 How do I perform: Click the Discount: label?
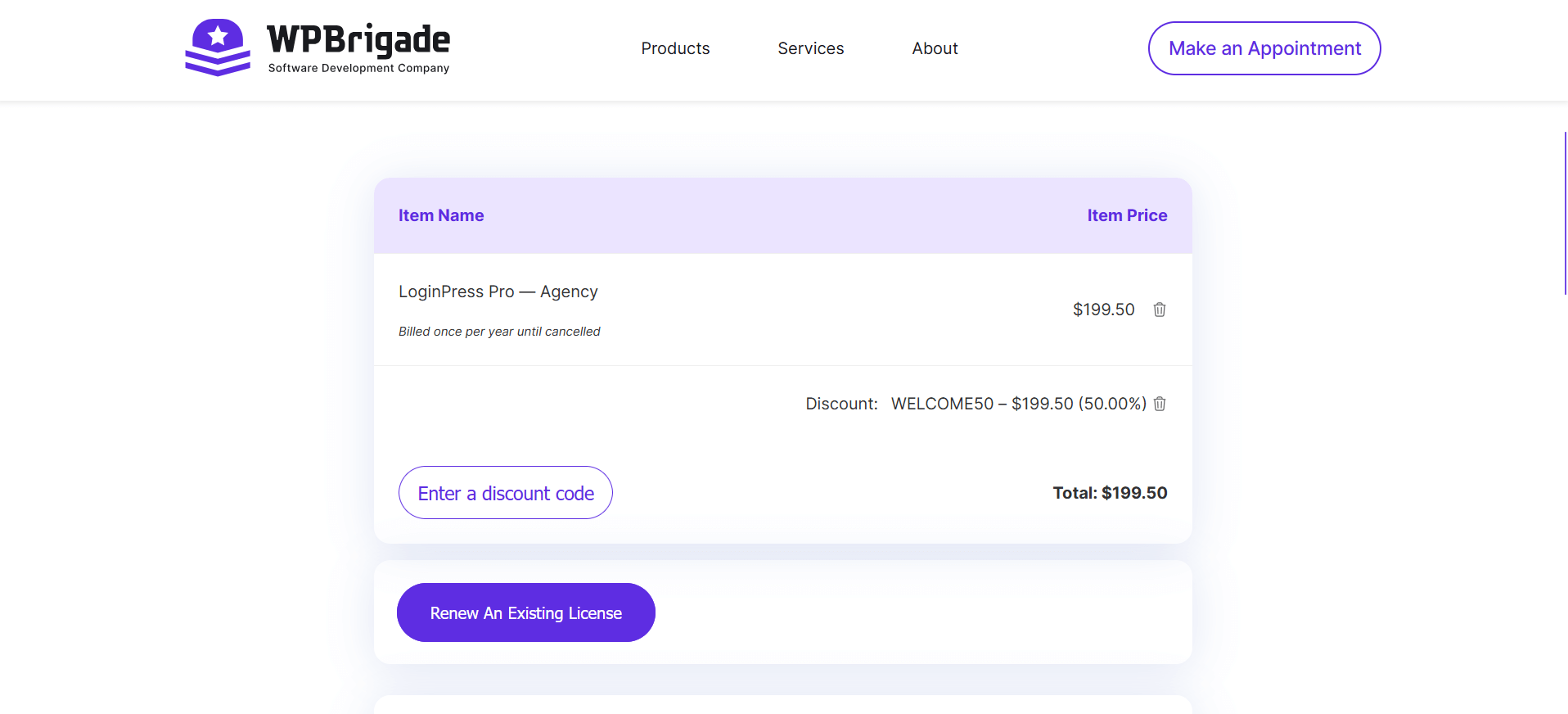pyautogui.click(x=841, y=404)
